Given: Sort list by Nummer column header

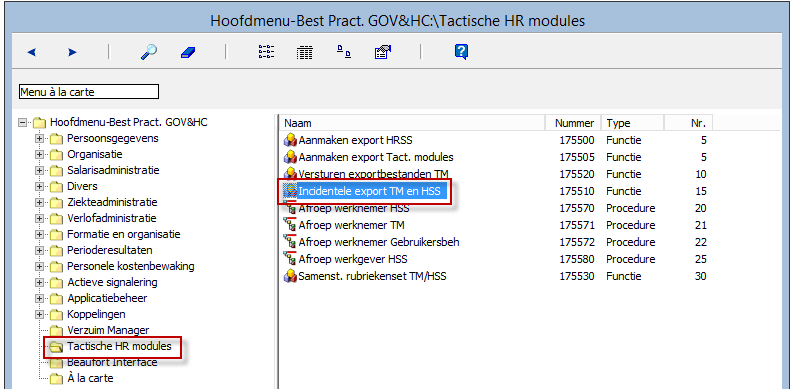Looking at the screenshot, I should click(x=573, y=123).
